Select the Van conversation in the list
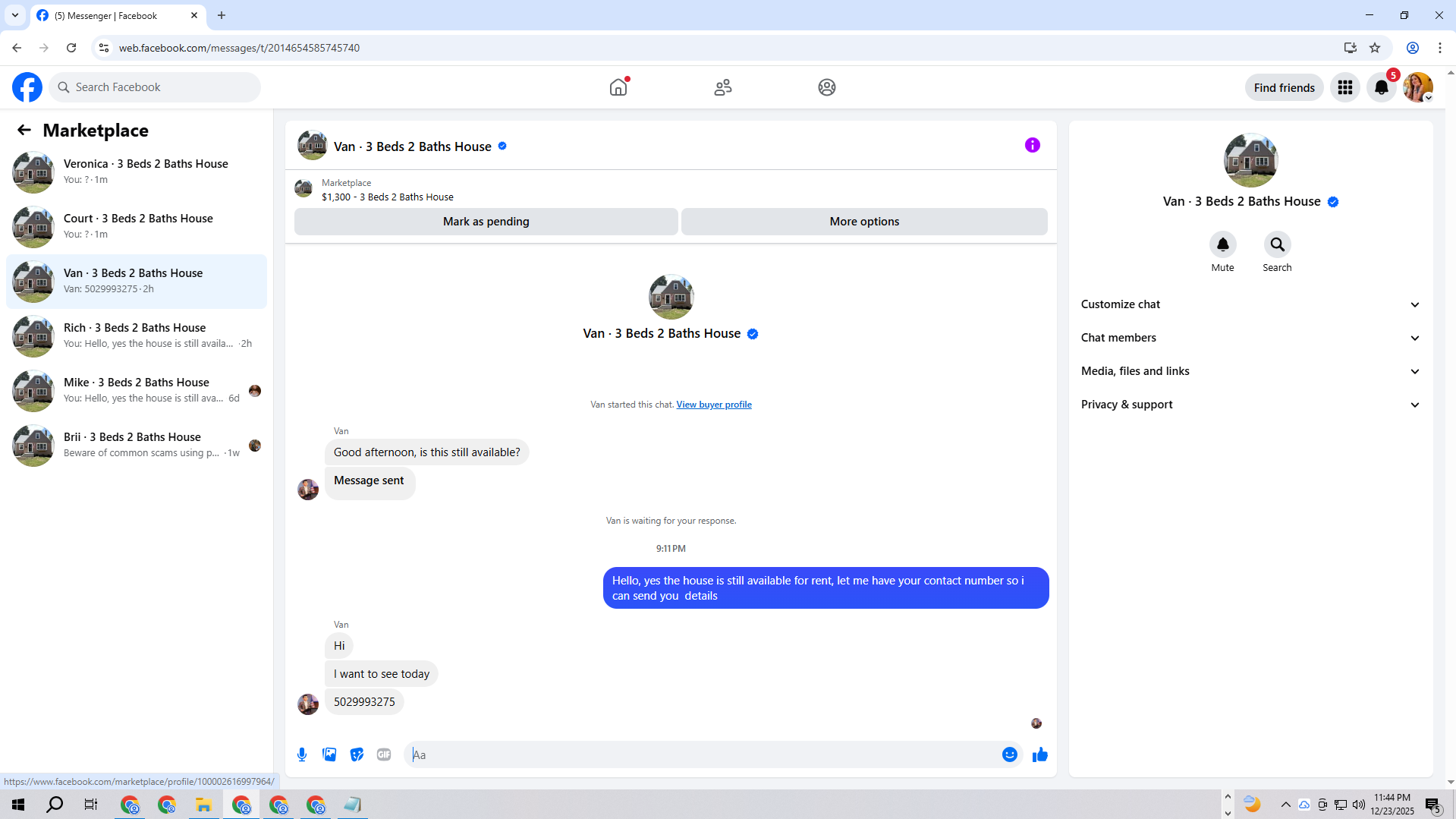The height and width of the screenshot is (819, 1456). click(137, 281)
